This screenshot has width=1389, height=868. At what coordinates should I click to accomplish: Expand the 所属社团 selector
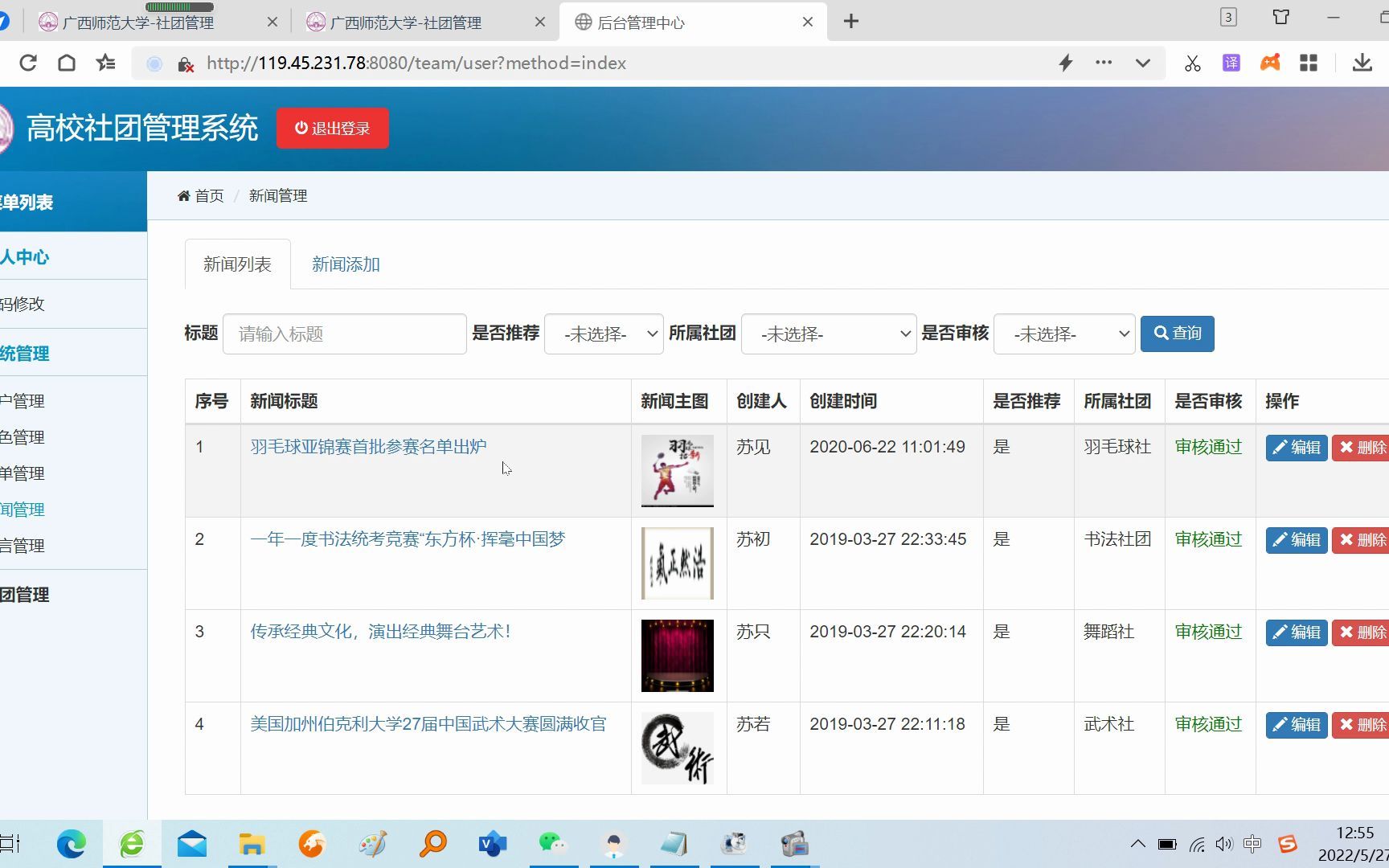(x=828, y=334)
